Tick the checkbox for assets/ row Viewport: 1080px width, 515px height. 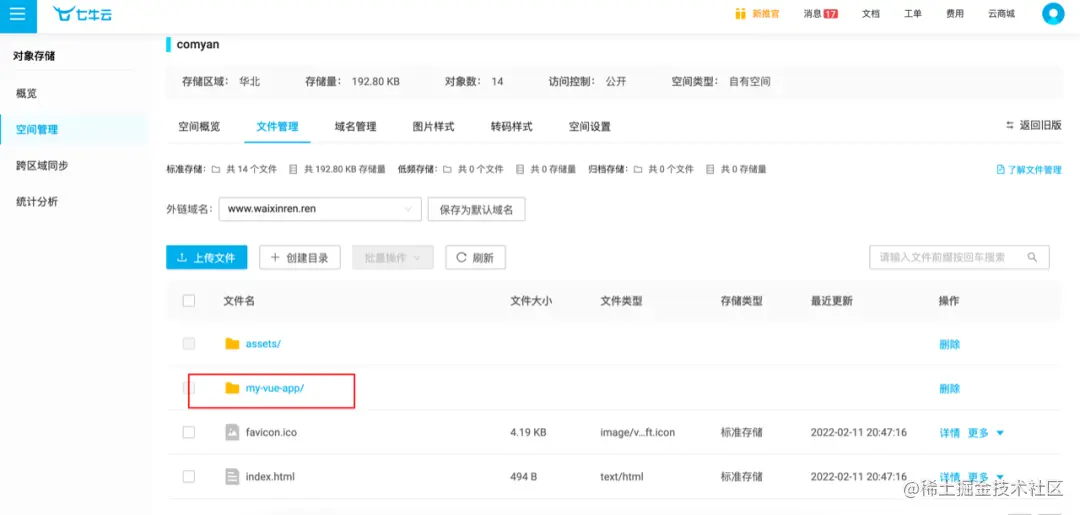click(189, 344)
